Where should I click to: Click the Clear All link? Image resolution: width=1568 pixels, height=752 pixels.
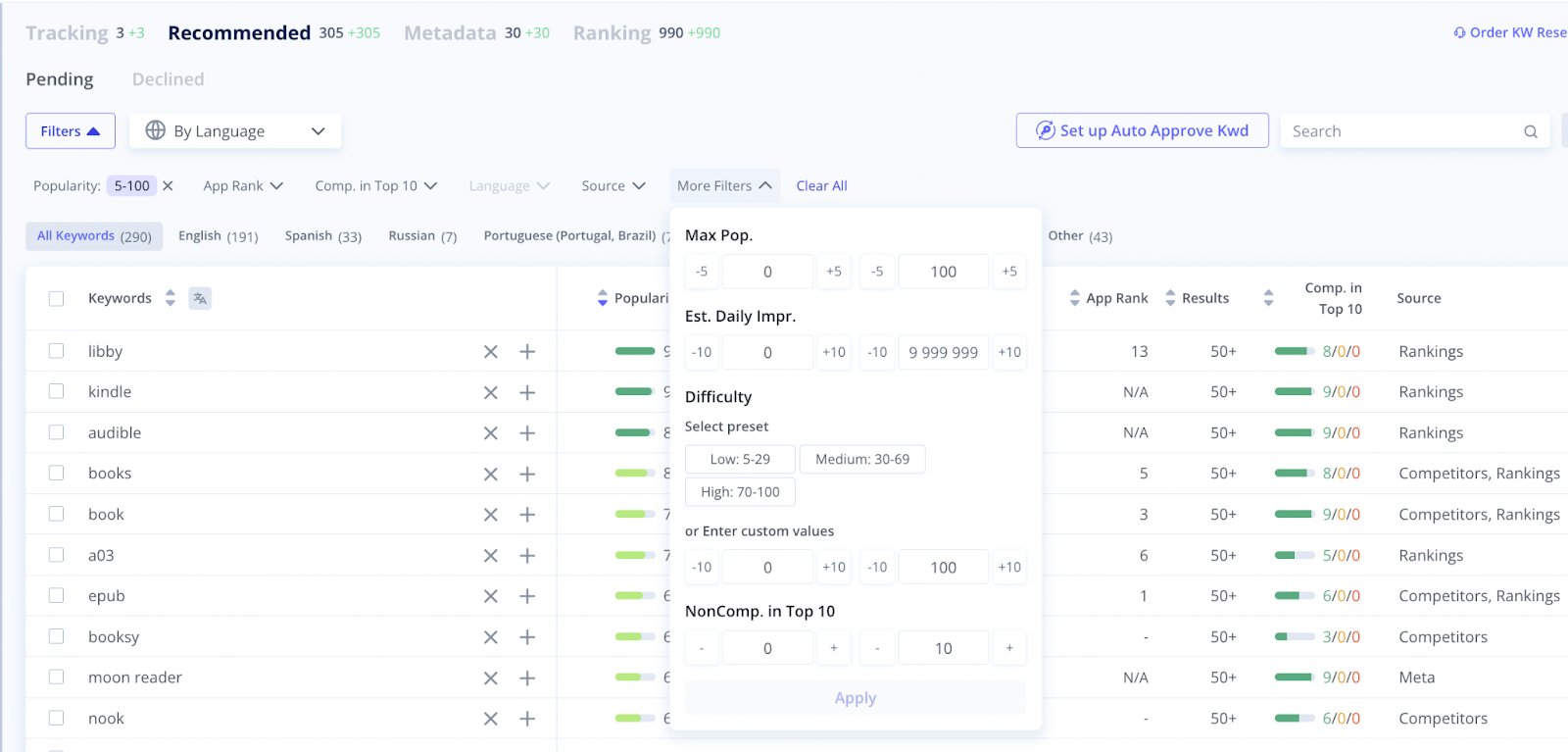(821, 186)
